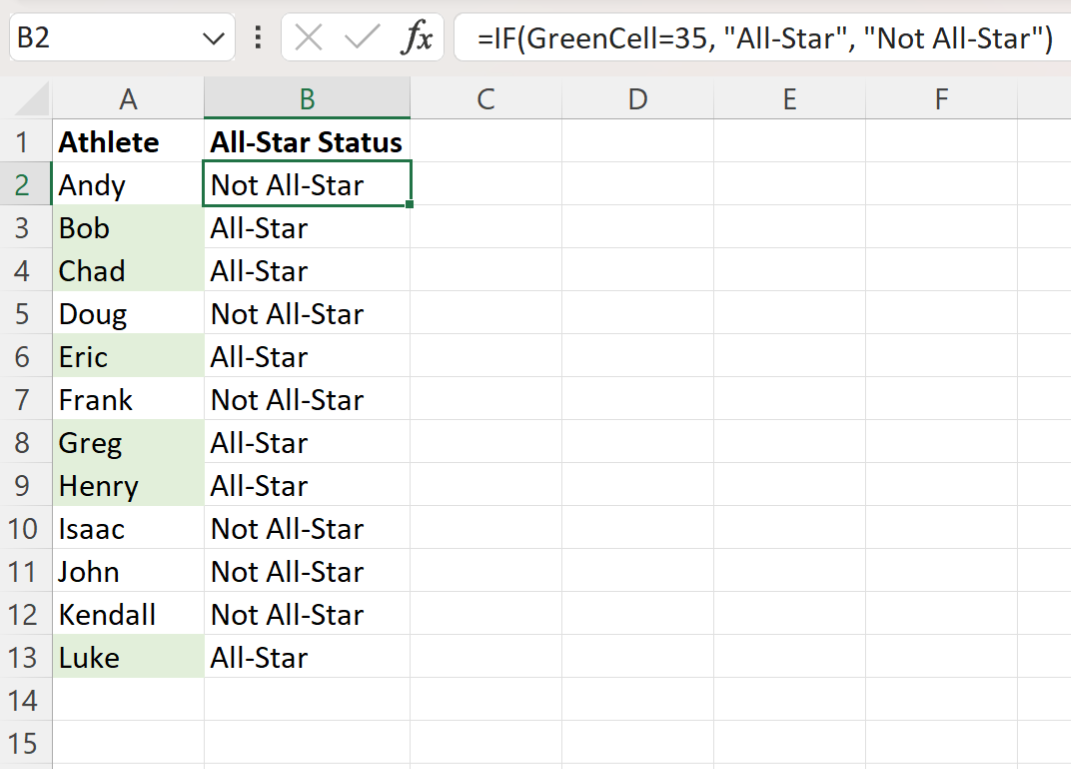1071x769 pixels.
Task: Select the Not All-Star cell beside Doug
Action: (x=307, y=313)
